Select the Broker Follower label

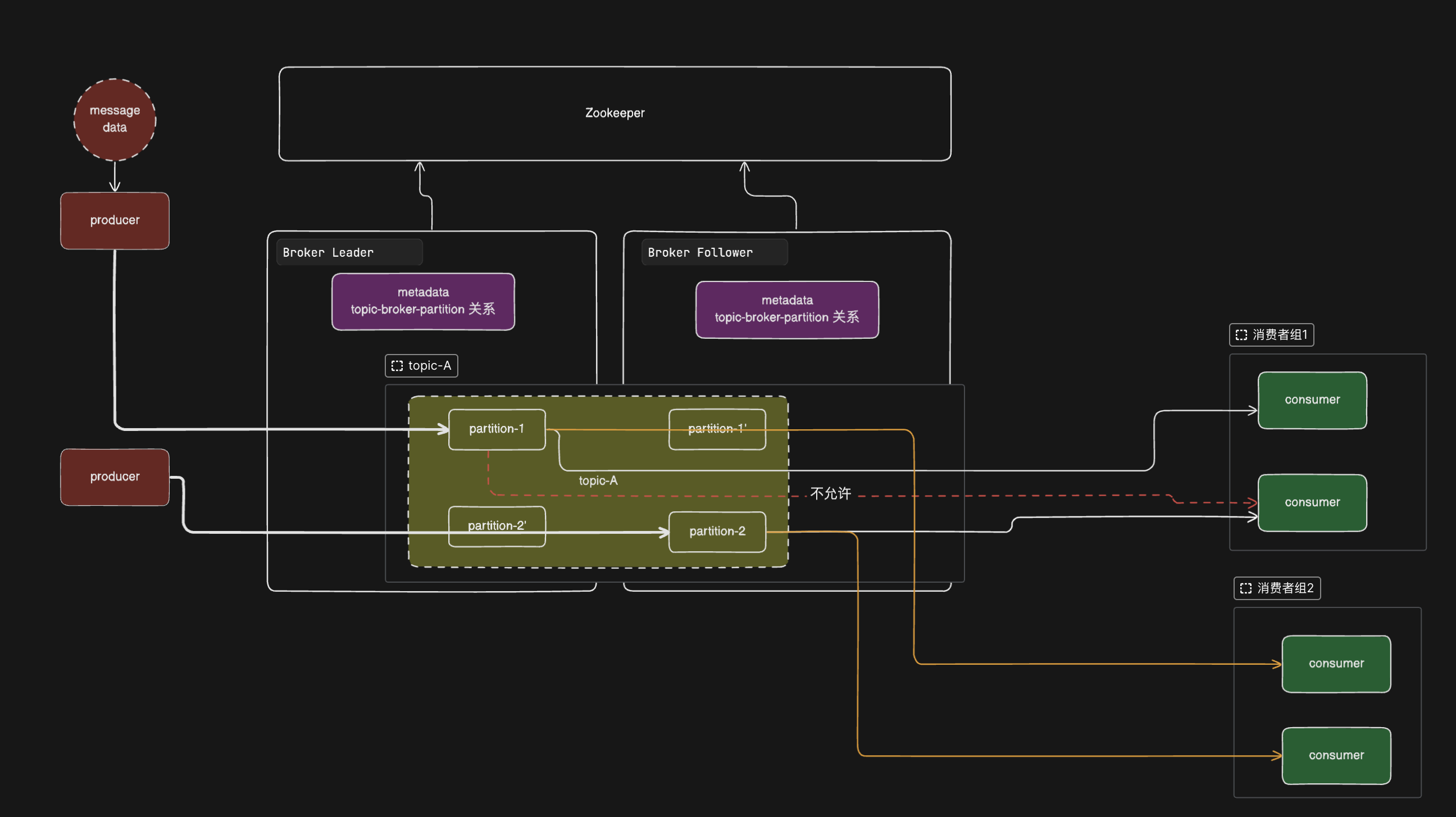700,253
